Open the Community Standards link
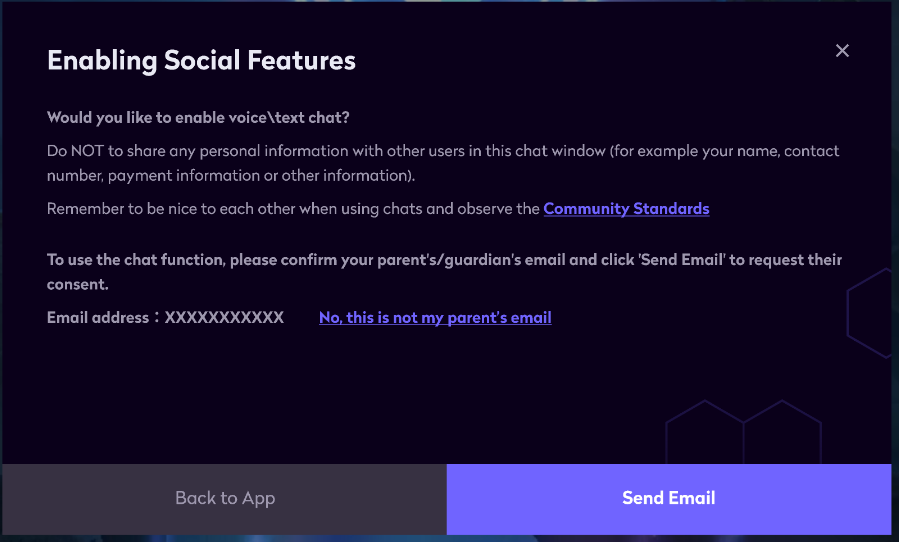The image size is (899, 542). point(626,209)
